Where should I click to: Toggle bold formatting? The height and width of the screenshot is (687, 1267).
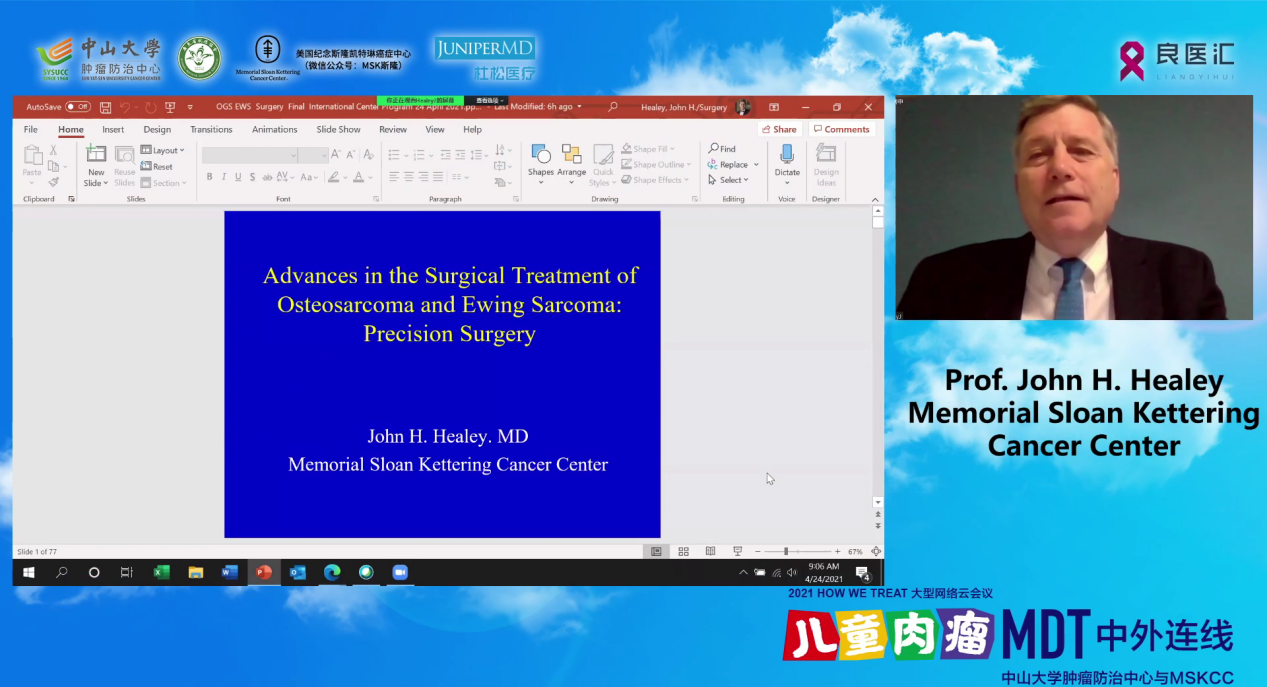[209, 177]
